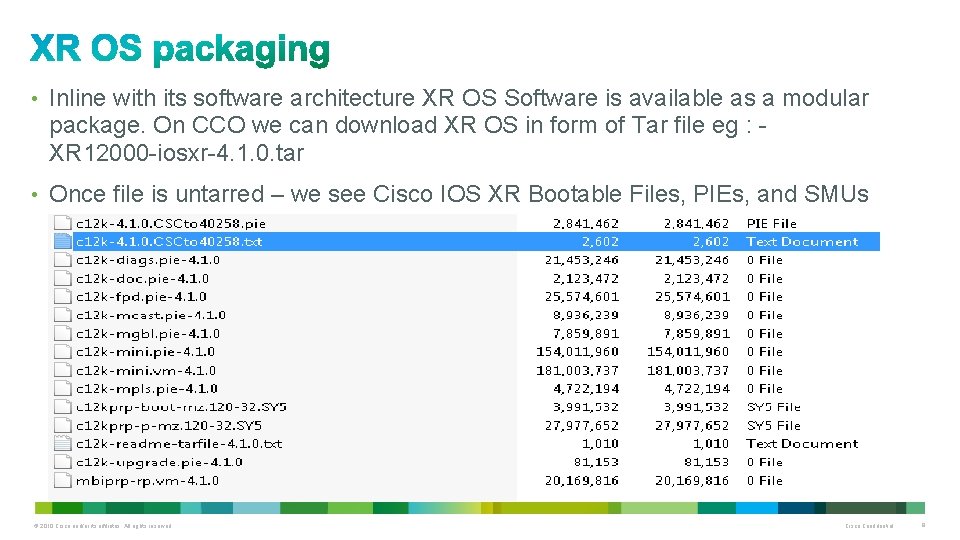Click the file icon beside c12k-4.1.0.CSCto40258.pie

[x=62, y=223]
